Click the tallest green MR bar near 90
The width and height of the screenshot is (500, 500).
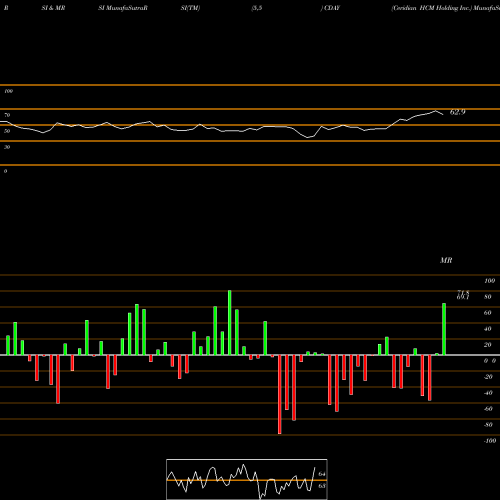[x=229, y=323]
